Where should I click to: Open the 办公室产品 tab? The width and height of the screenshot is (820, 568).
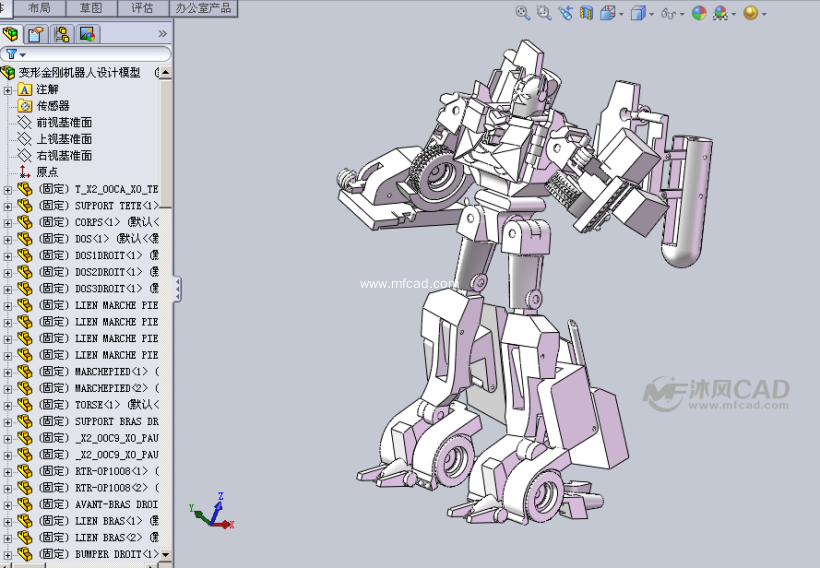pyautogui.click(x=203, y=8)
